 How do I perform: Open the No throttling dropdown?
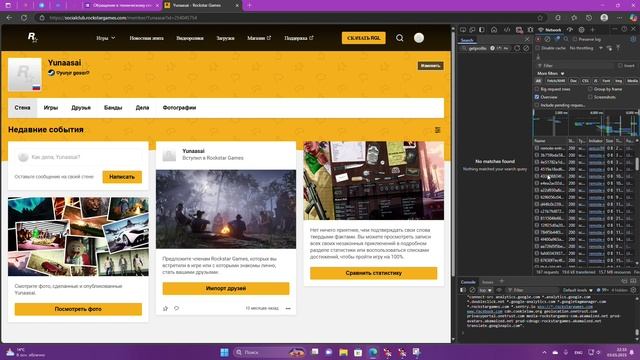[587, 48]
